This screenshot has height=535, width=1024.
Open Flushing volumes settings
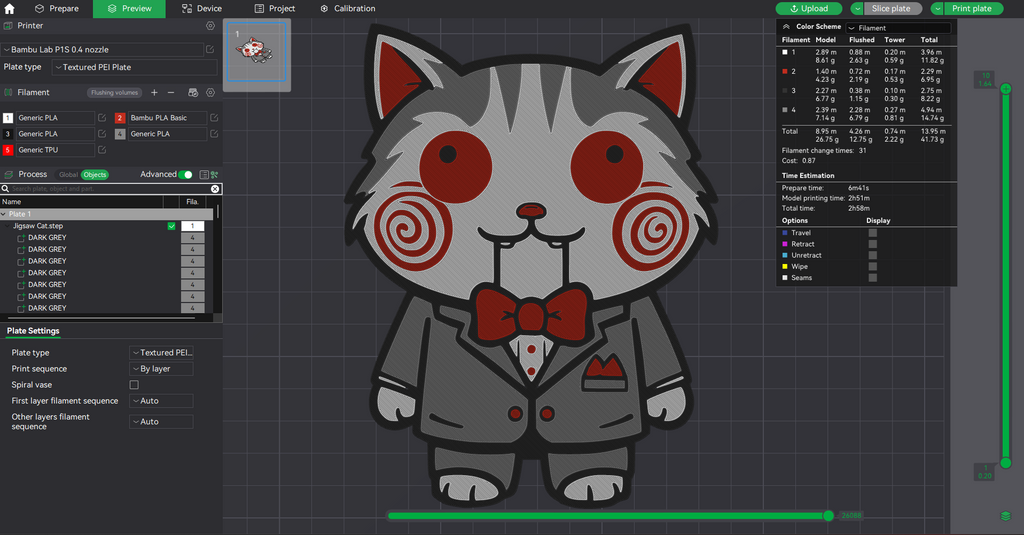tap(114, 93)
